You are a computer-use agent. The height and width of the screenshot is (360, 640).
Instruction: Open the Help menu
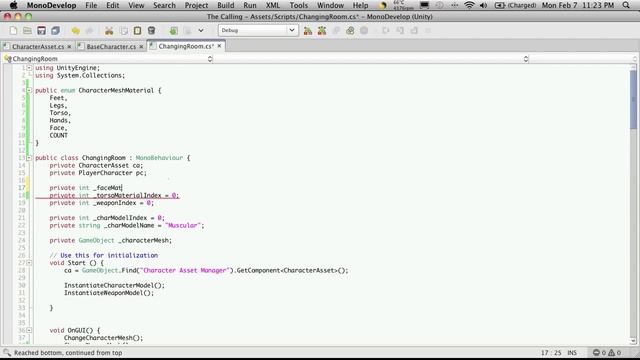(x=360, y=5)
